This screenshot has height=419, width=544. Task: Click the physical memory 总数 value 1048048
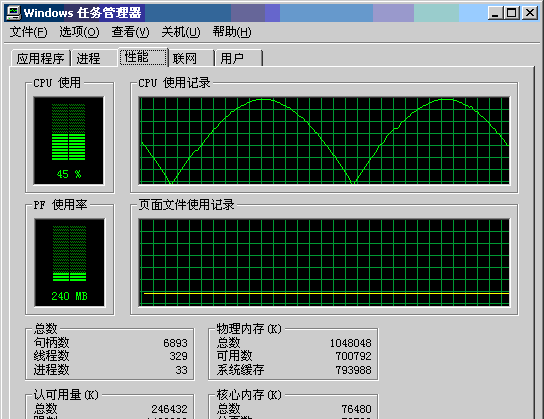click(350, 343)
